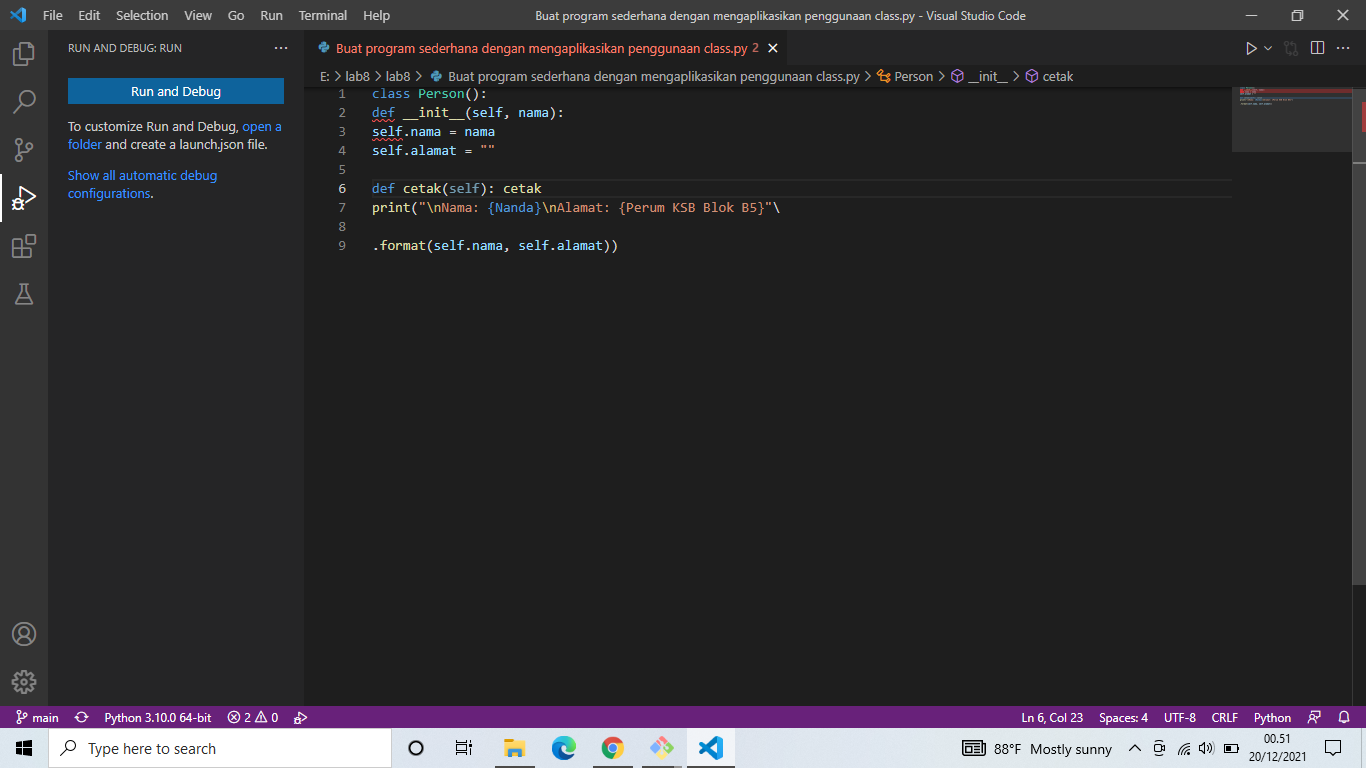Open the Manage gear menu
1366x768 pixels.
tap(24, 682)
